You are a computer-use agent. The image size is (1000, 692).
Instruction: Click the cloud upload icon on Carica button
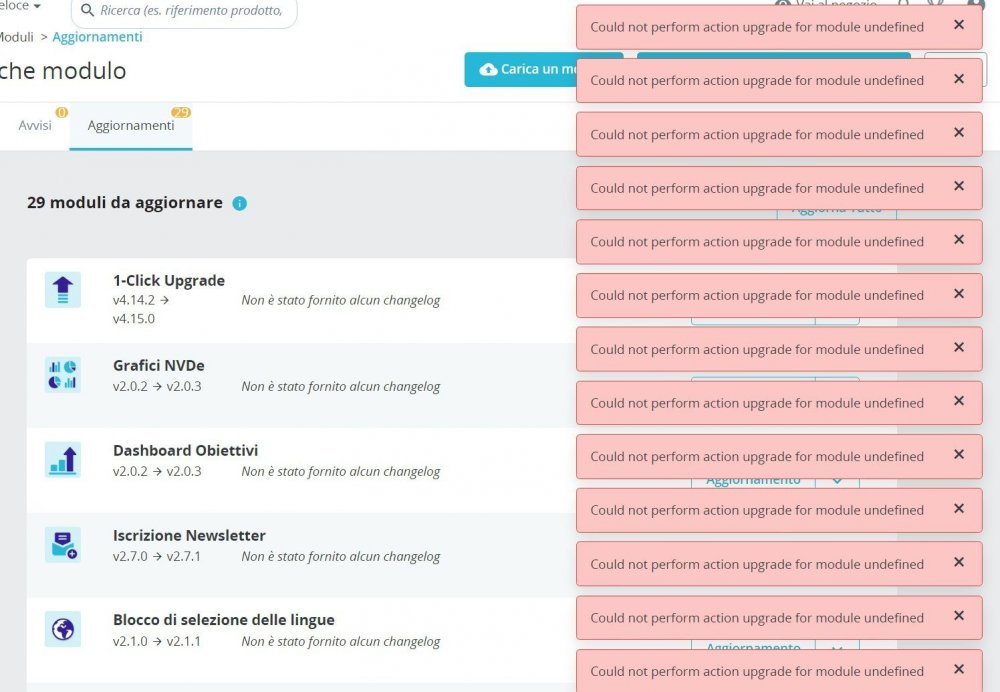click(489, 69)
